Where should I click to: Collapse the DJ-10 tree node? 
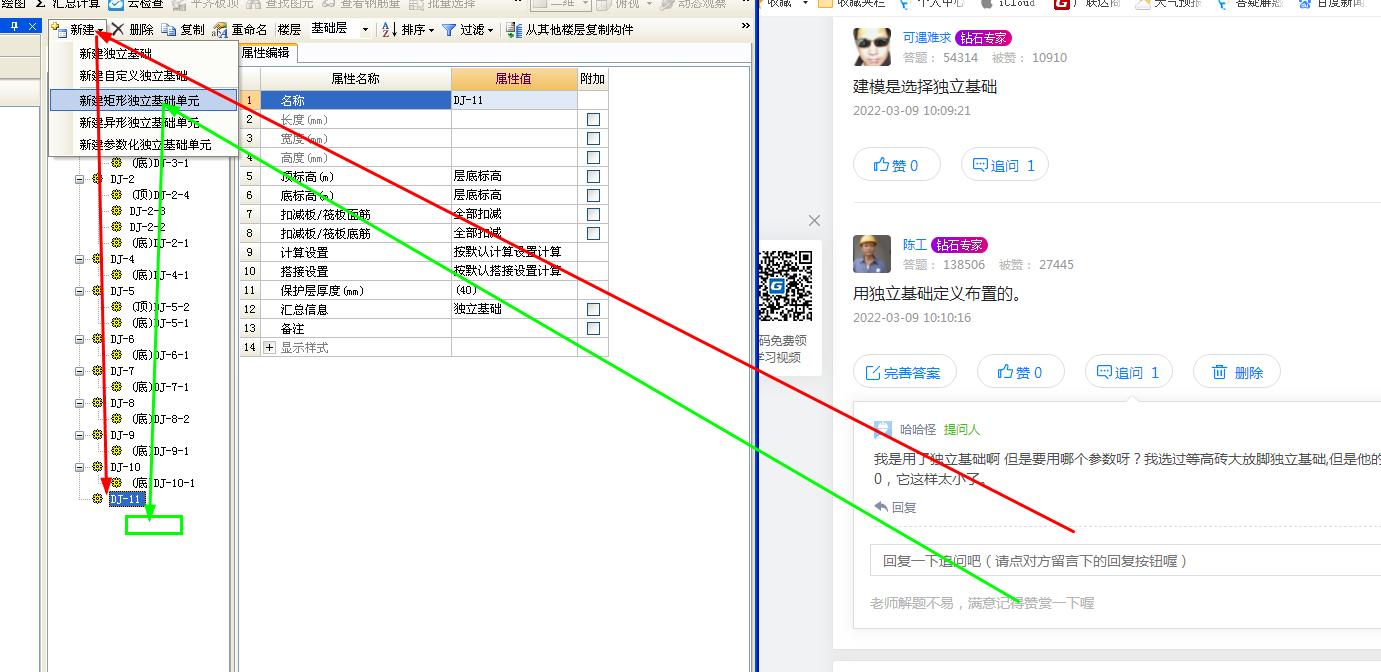pos(80,467)
